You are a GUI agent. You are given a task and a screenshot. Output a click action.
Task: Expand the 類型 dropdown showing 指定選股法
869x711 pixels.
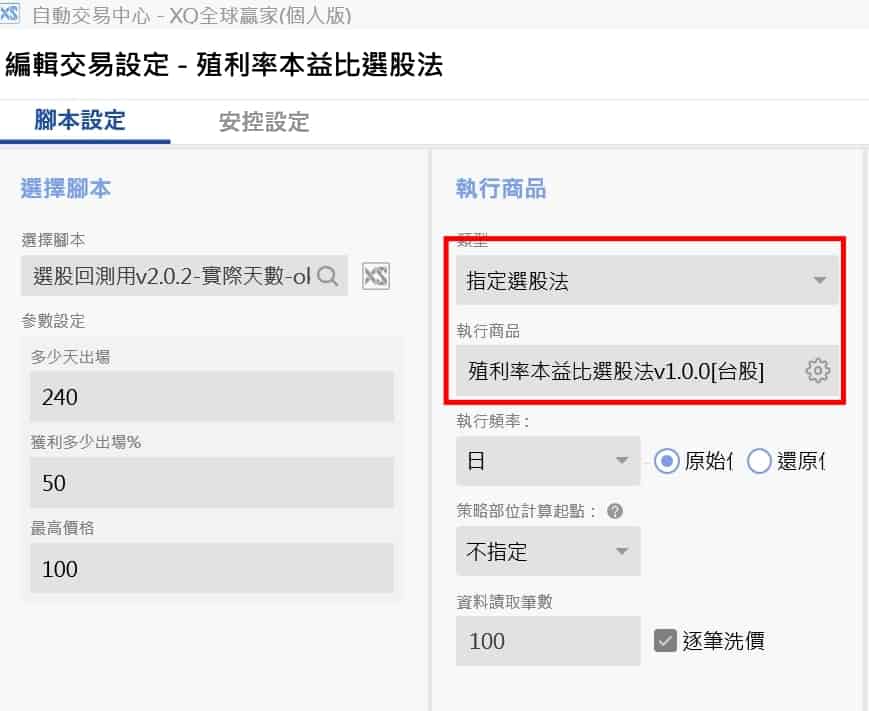pos(646,281)
